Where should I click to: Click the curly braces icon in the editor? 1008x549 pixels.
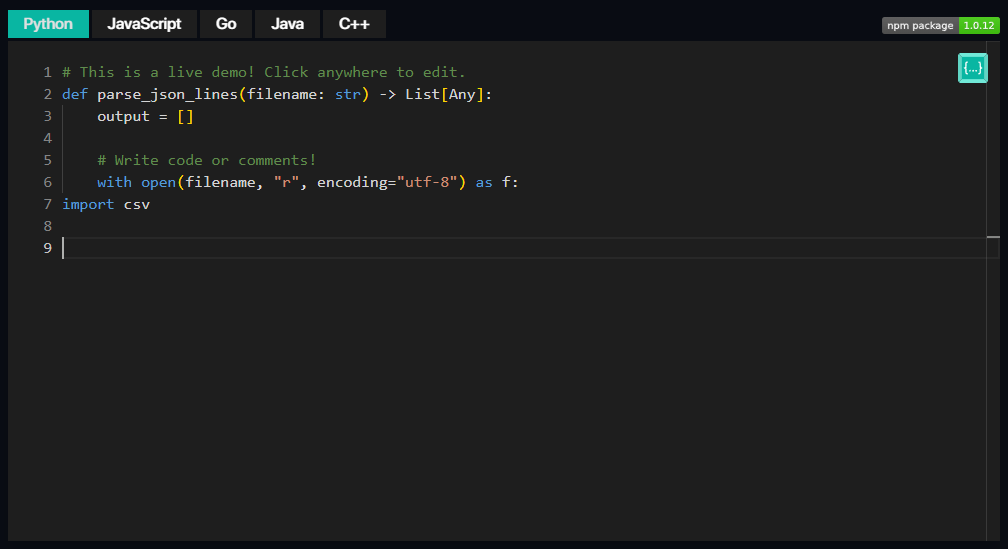tap(972, 68)
